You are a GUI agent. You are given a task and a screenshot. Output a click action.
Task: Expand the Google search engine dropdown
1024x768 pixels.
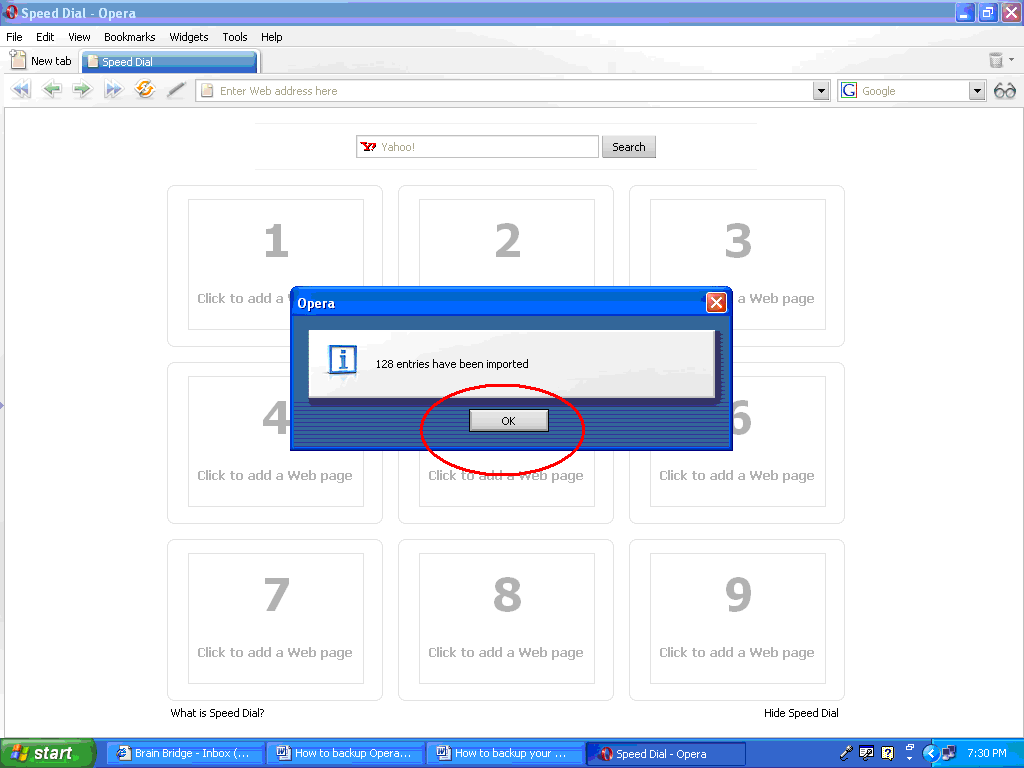(x=977, y=91)
